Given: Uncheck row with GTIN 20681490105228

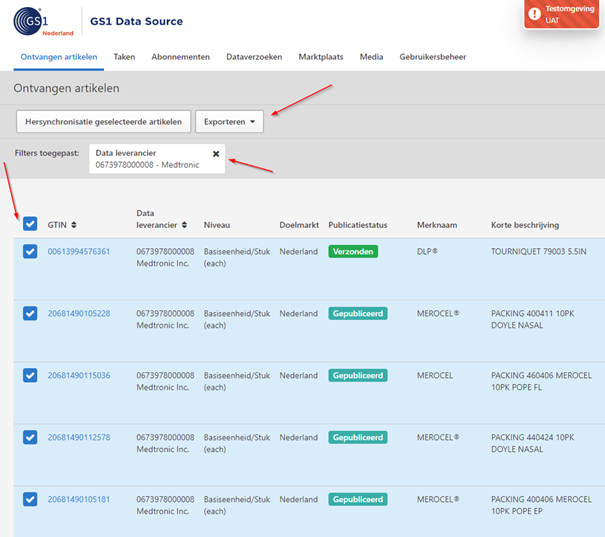Looking at the screenshot, I should point(30,313).
